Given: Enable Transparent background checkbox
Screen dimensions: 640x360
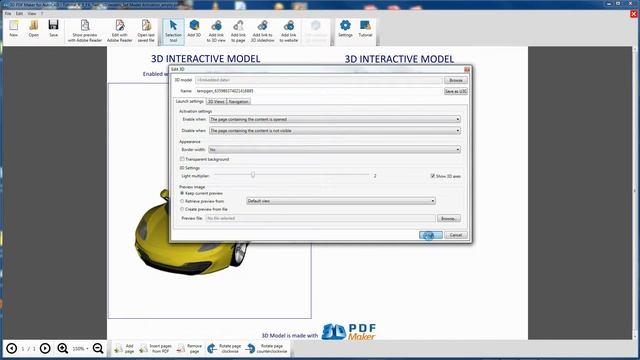Looking at the screenshot, I should point(182,159).
